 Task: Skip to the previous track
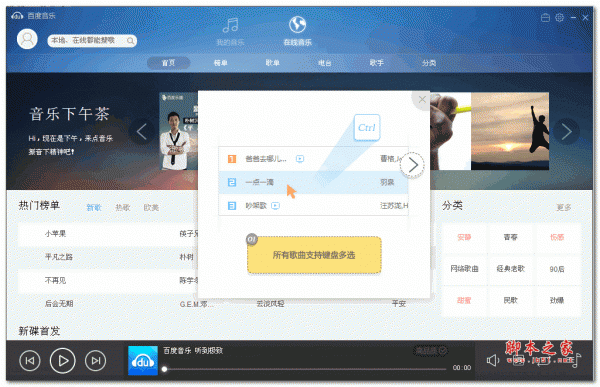(30, 361)
